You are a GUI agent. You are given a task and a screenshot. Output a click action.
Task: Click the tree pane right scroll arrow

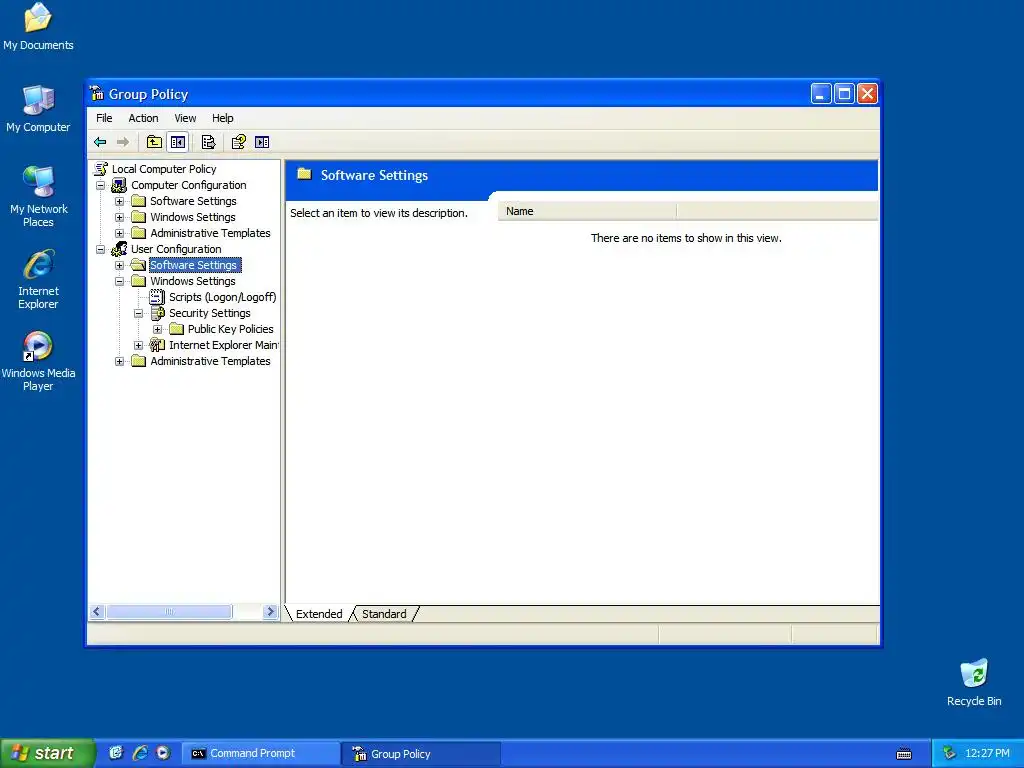[270, 612]
